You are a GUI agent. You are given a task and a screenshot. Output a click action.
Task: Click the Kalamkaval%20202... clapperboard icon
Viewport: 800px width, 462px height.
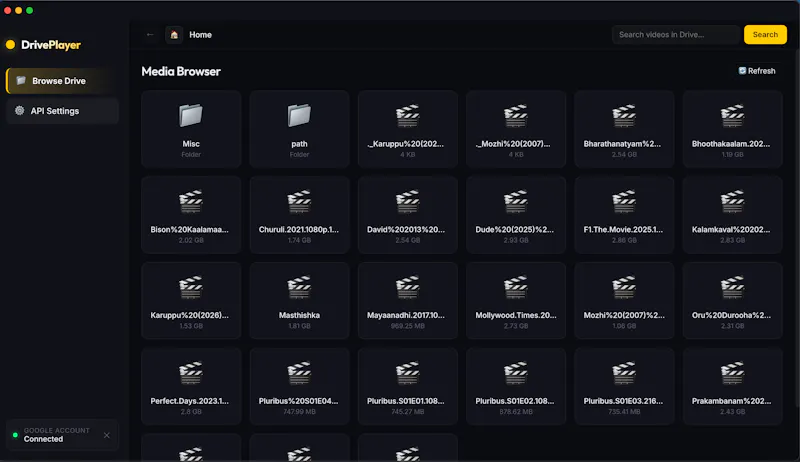tap(732, 201)
